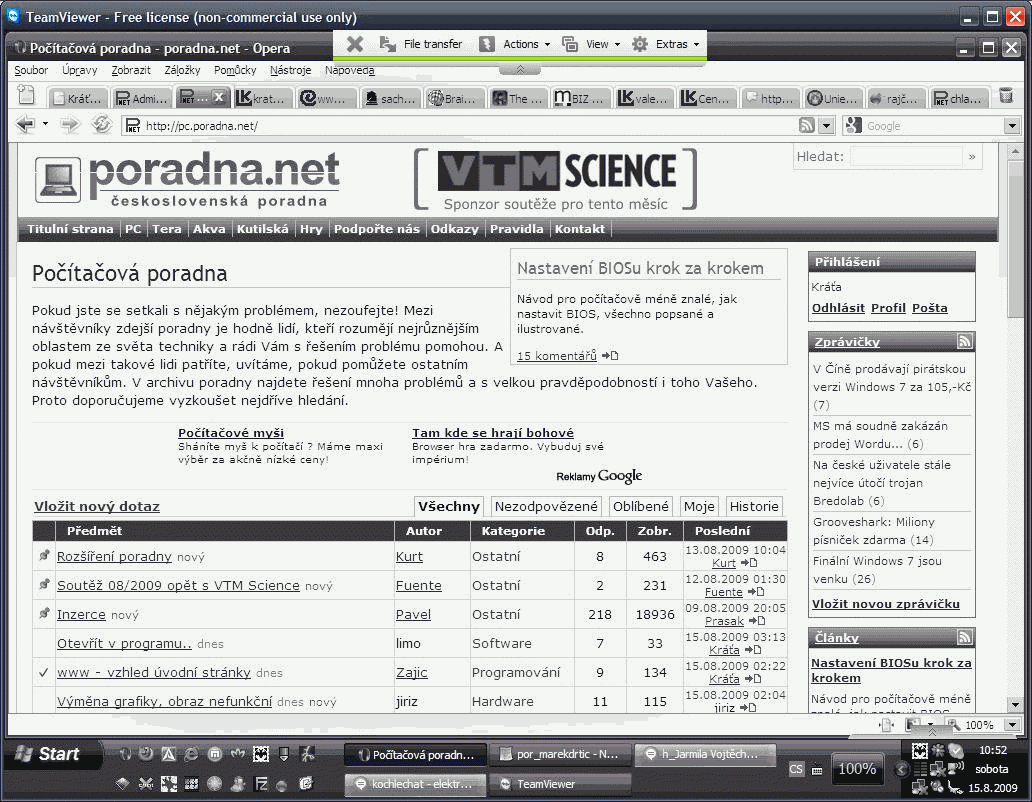The image size is (1032, 802).
Task: Switch to kochlechat taskbar window
Action: tap(415, 784)
